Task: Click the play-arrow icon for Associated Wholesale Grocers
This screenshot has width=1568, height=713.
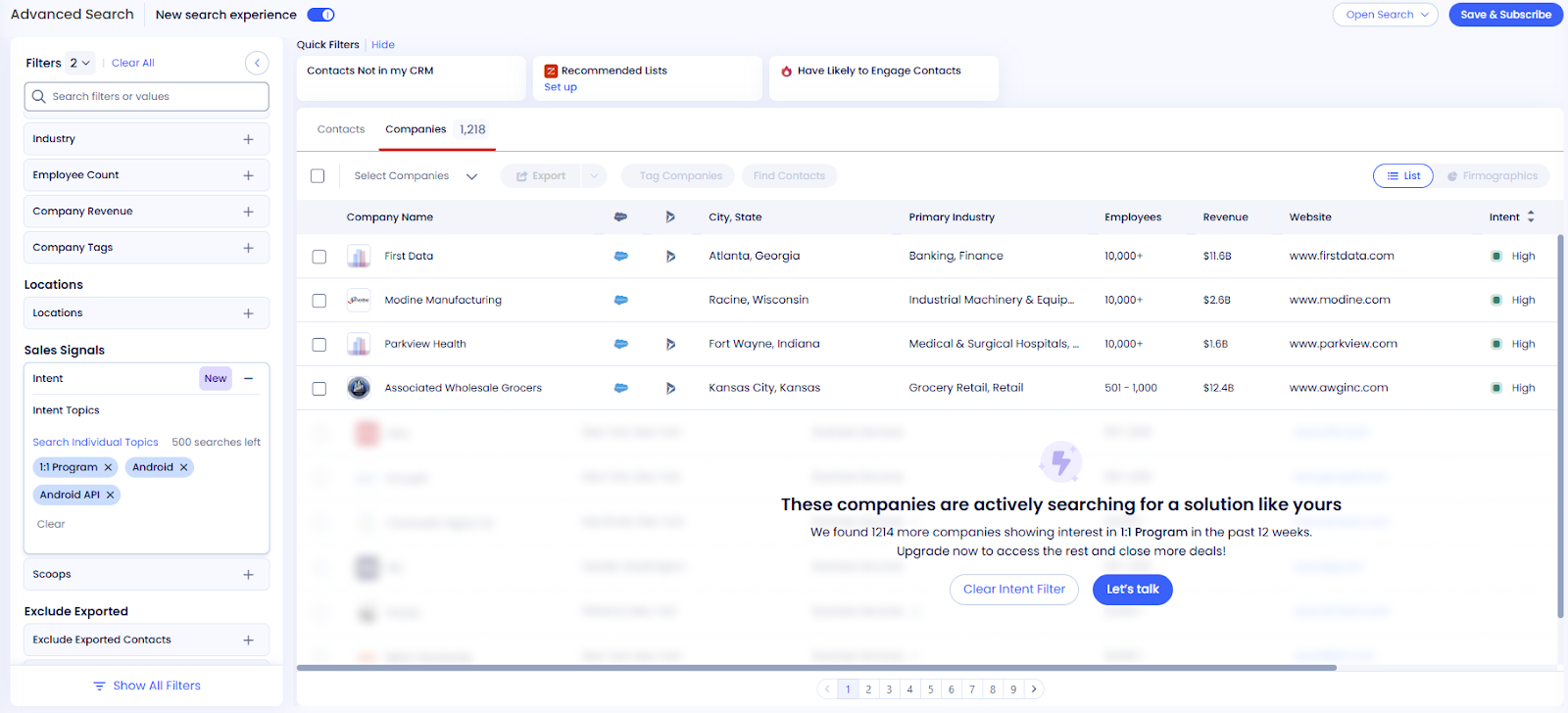Action: pyautogui.click(x=670, y=388)
